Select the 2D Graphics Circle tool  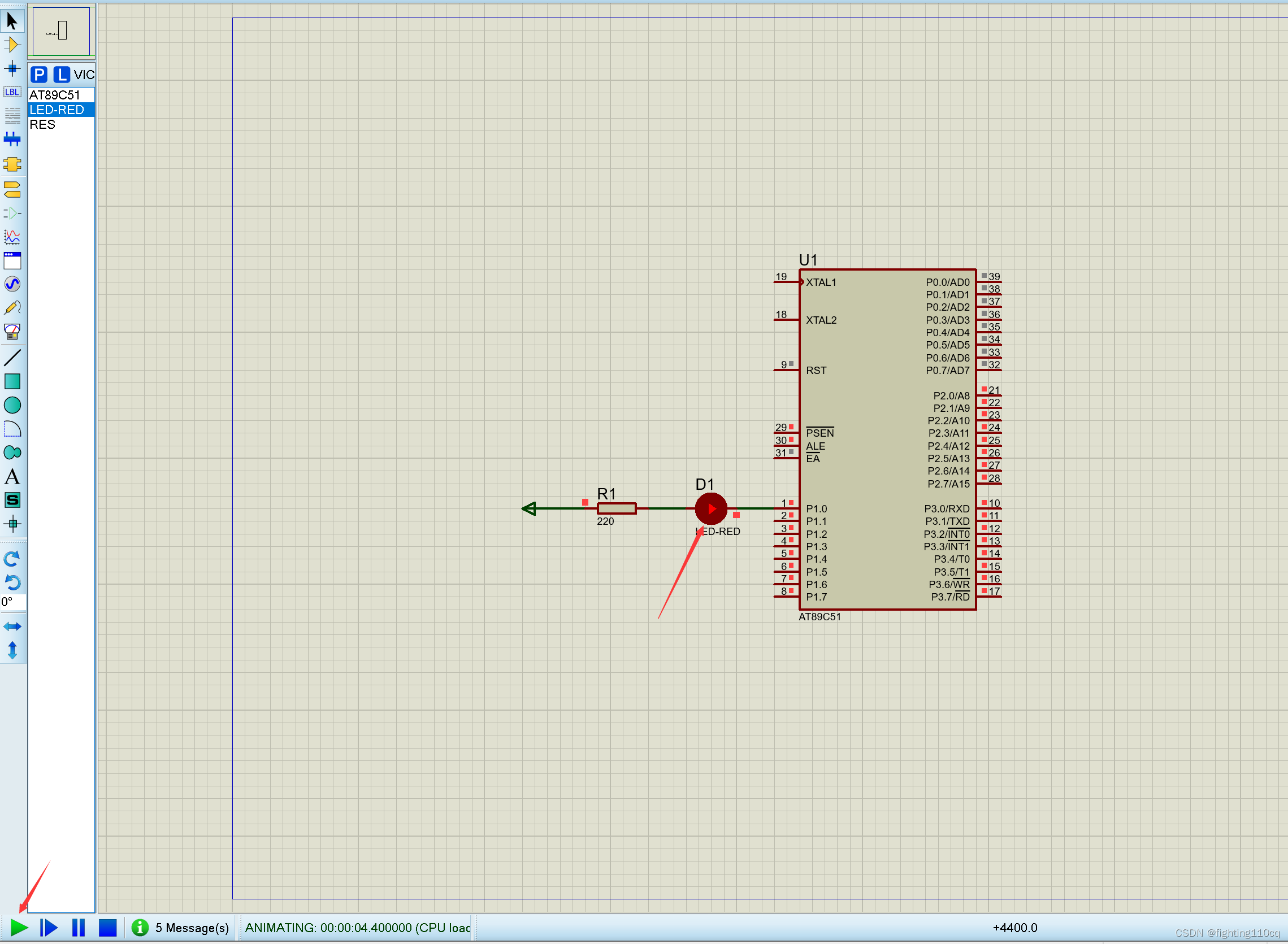(x=12, y=405)
